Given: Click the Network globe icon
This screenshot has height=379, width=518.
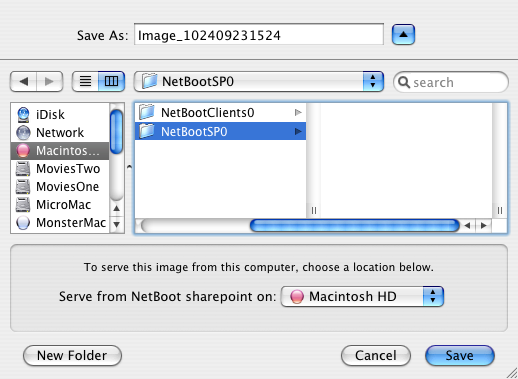Looking at the screenshot, I should (x=23, y=133).
